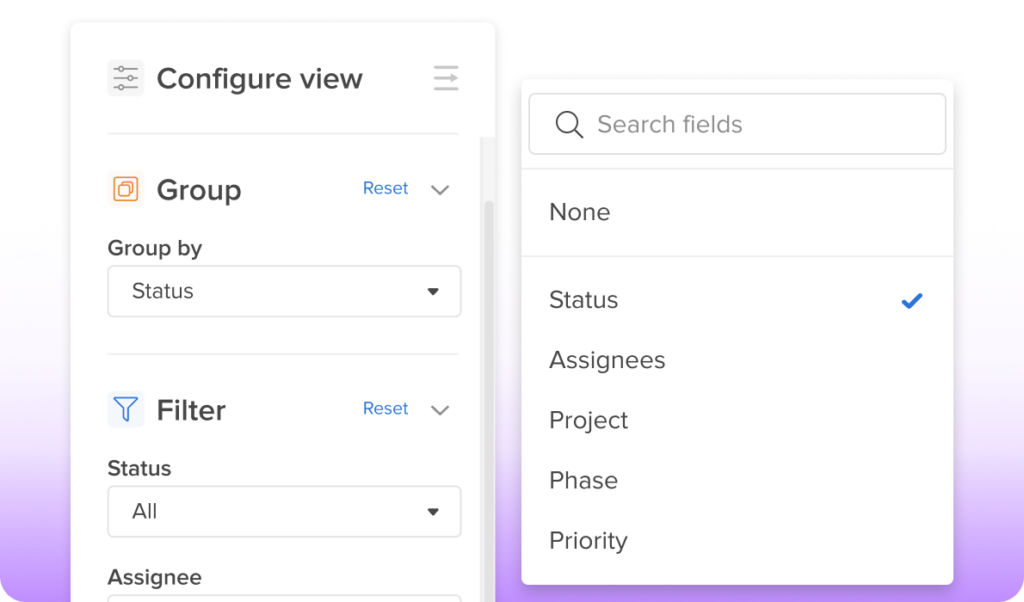This screenshot has width=1024, height=602.
Task: Click the dropdown caret in the Status filter box
Action: (434, 511)
